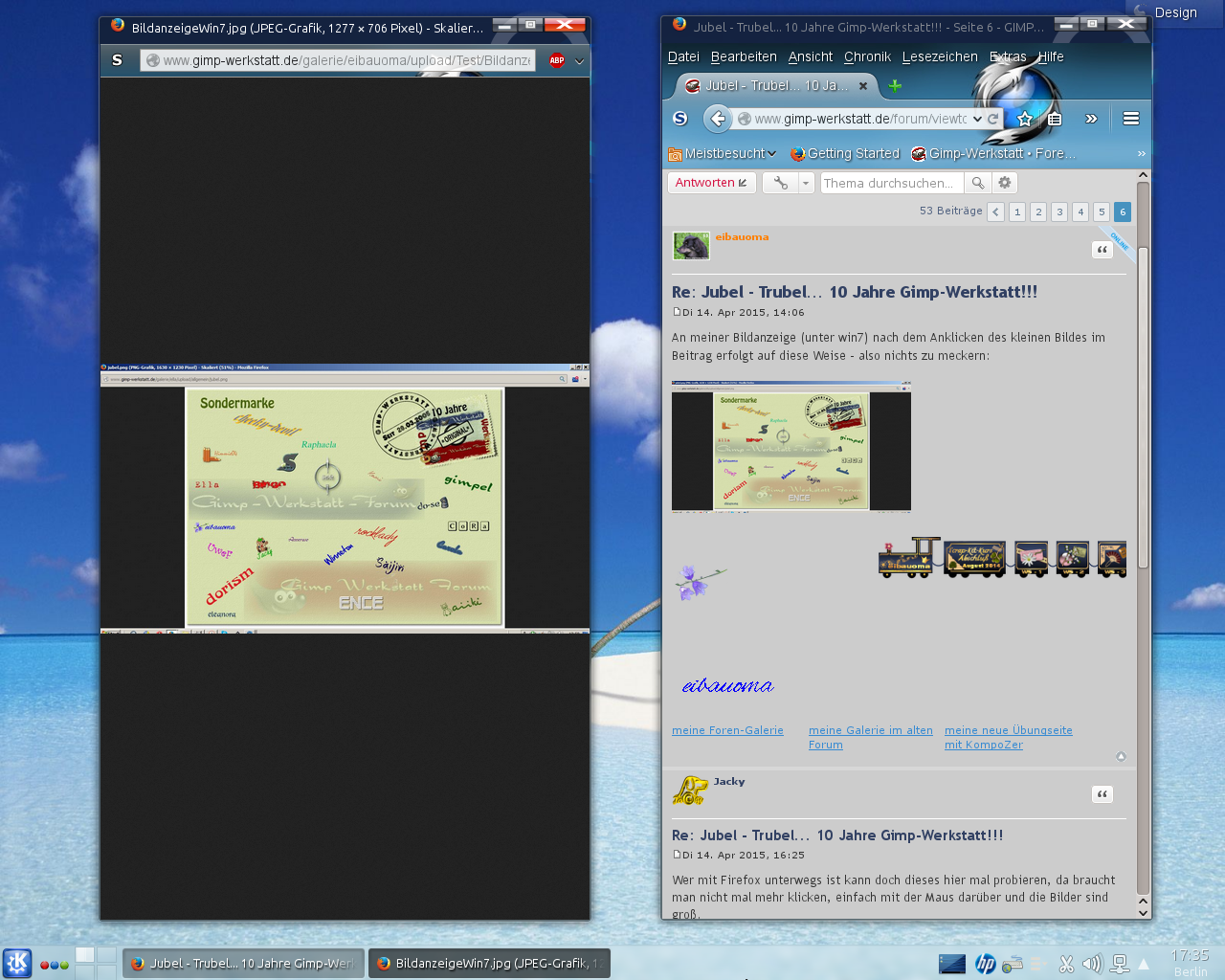This screenshot has width=1225, height=980.
Task: Switch to BildanzeigeWin7.jpg taskbar window
Action: click(x=490, y=964)
